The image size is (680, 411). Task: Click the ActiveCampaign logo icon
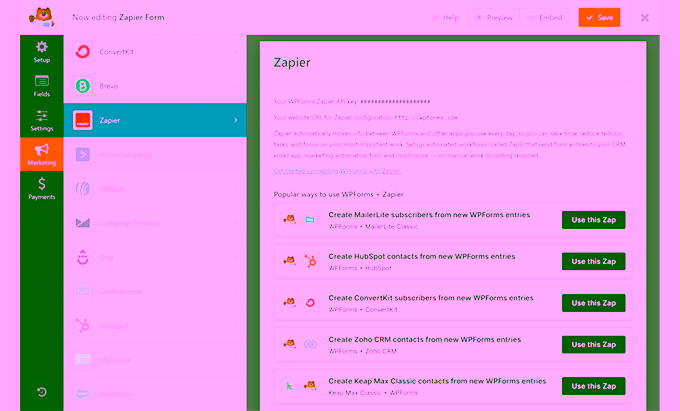82,154
